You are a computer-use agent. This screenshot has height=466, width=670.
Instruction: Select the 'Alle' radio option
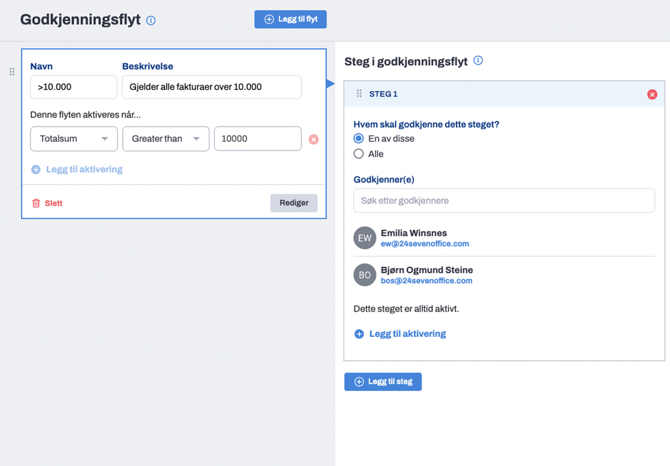(359, 154)
